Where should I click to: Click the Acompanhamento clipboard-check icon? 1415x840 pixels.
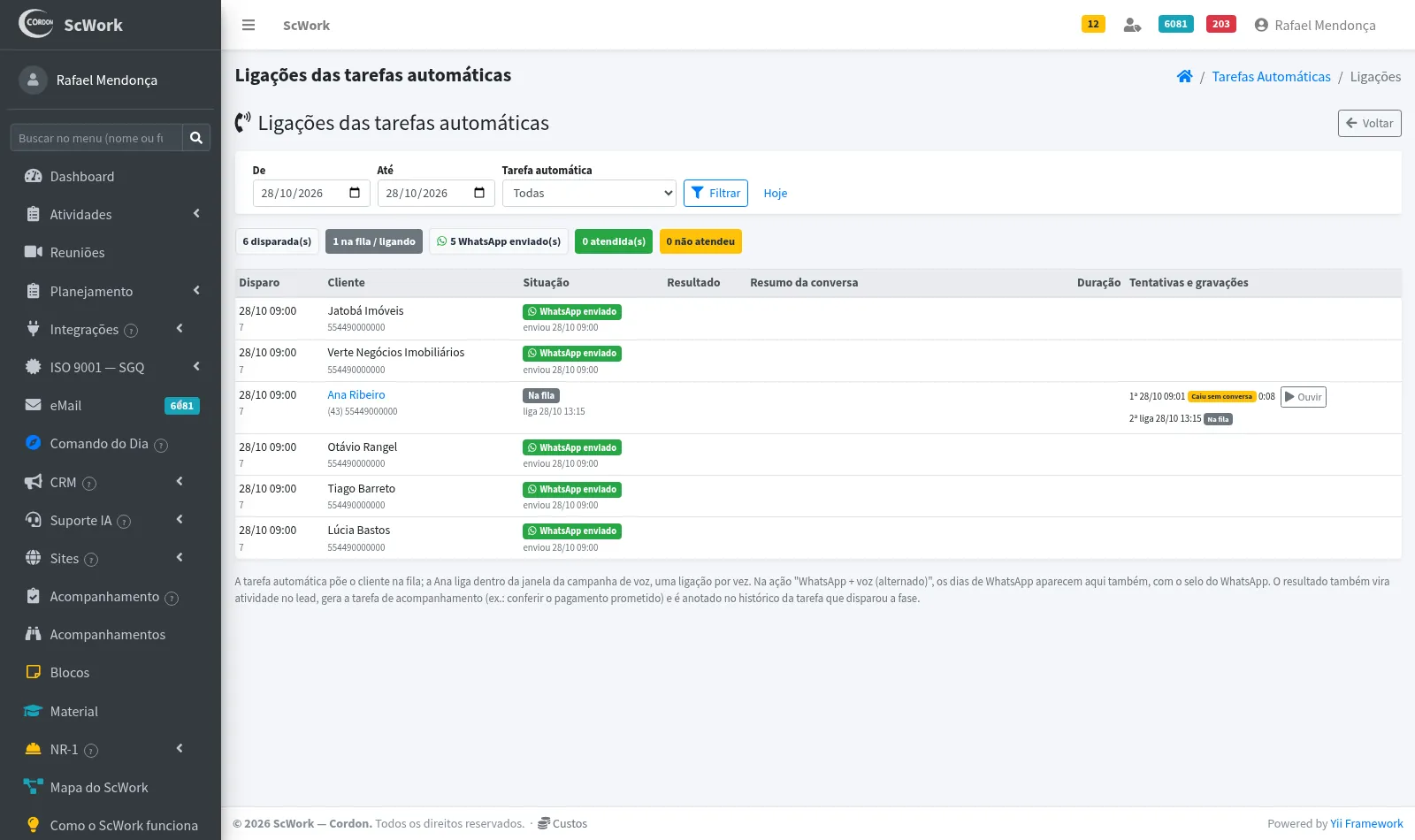click(33, 596)
